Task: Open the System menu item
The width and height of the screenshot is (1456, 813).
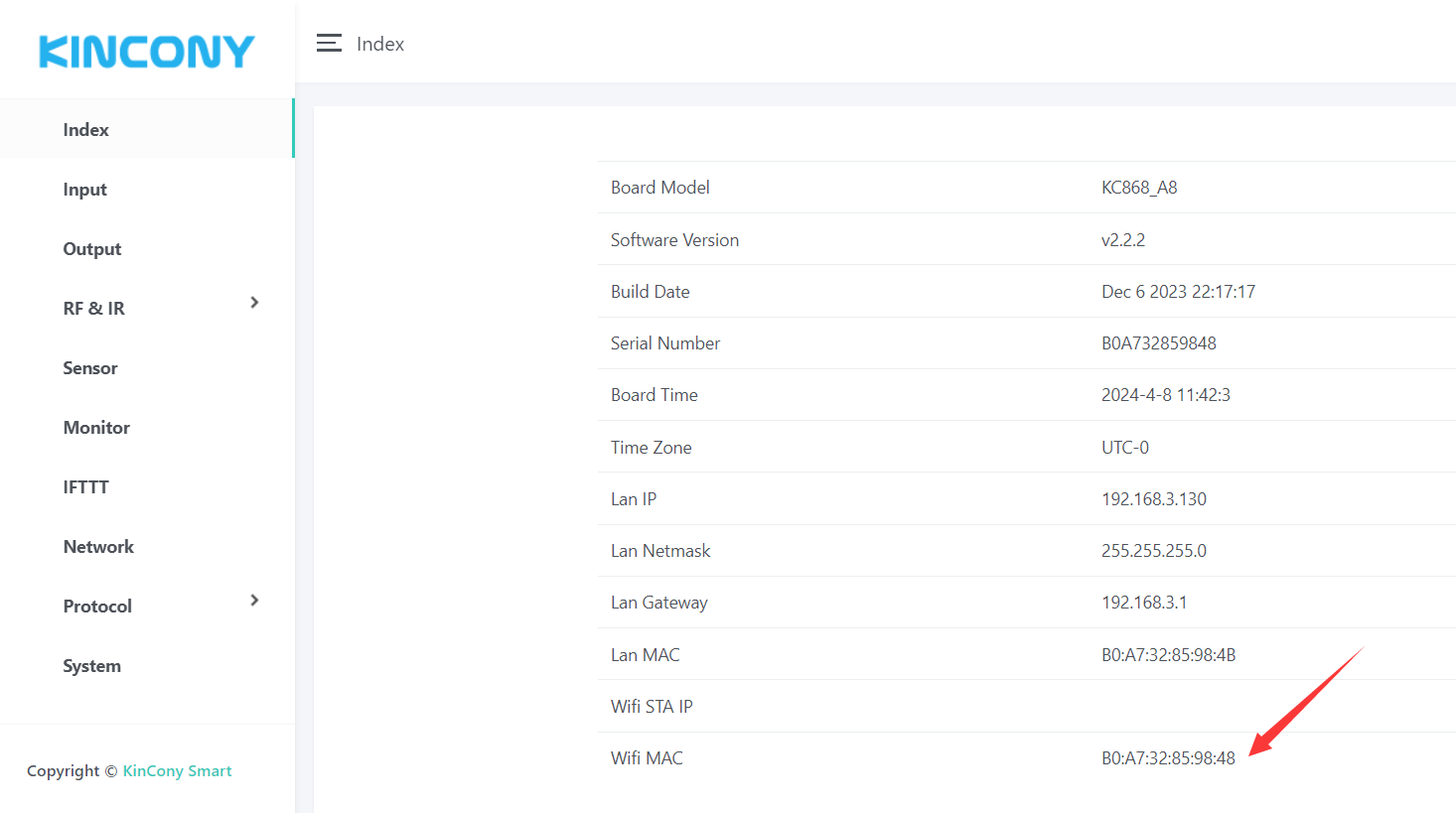Action: pyautogui.click(x=92, y=666)
